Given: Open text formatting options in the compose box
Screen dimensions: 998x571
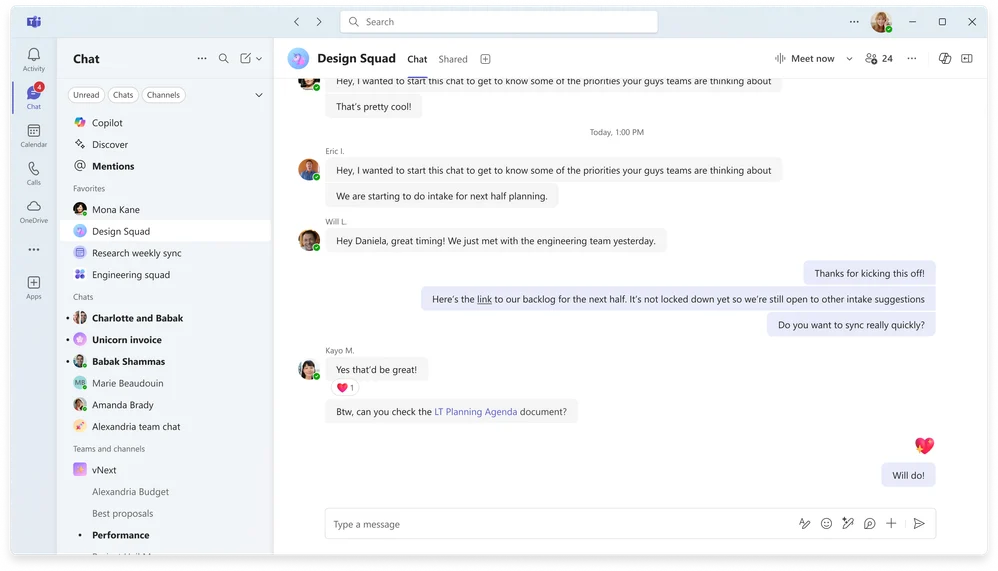Looking at the screenshot, I should pyautogui.click(x=804, y=524).
